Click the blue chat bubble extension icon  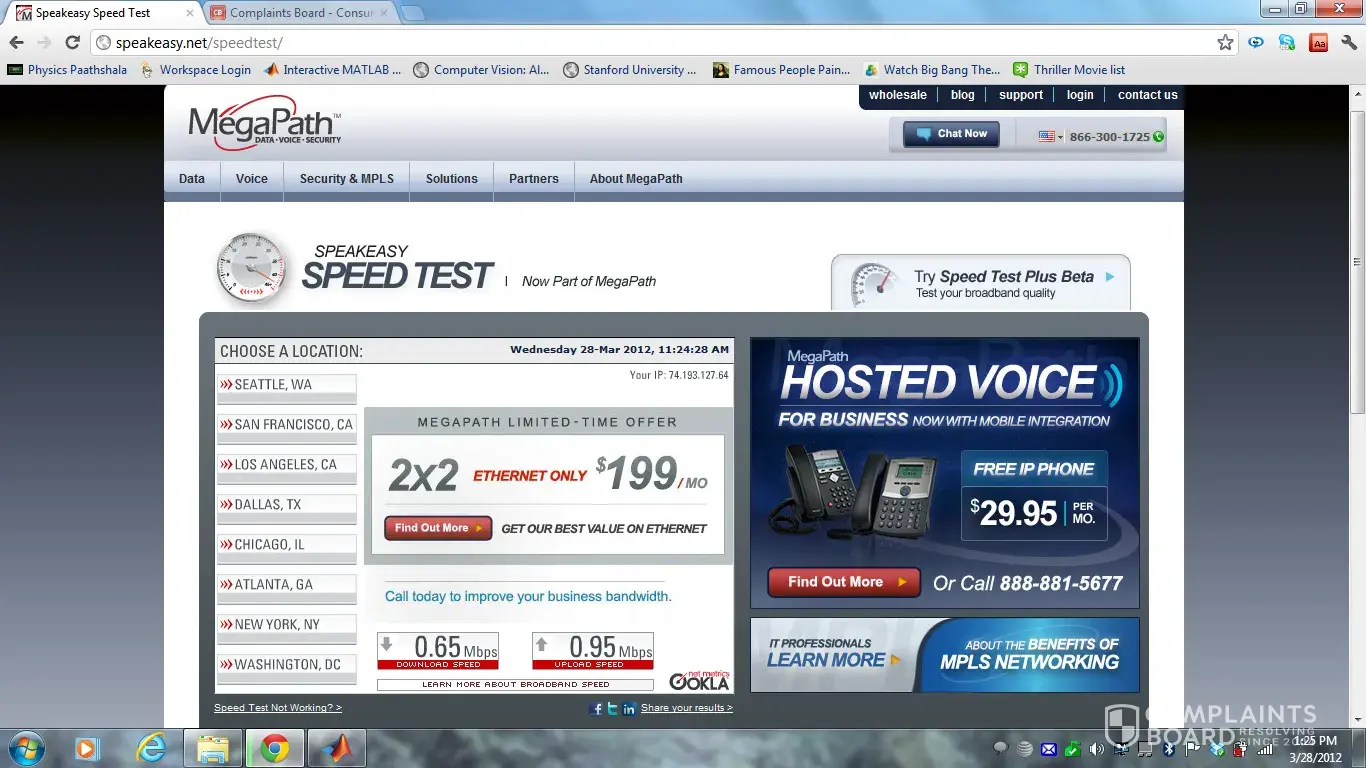click(1256, 43)
